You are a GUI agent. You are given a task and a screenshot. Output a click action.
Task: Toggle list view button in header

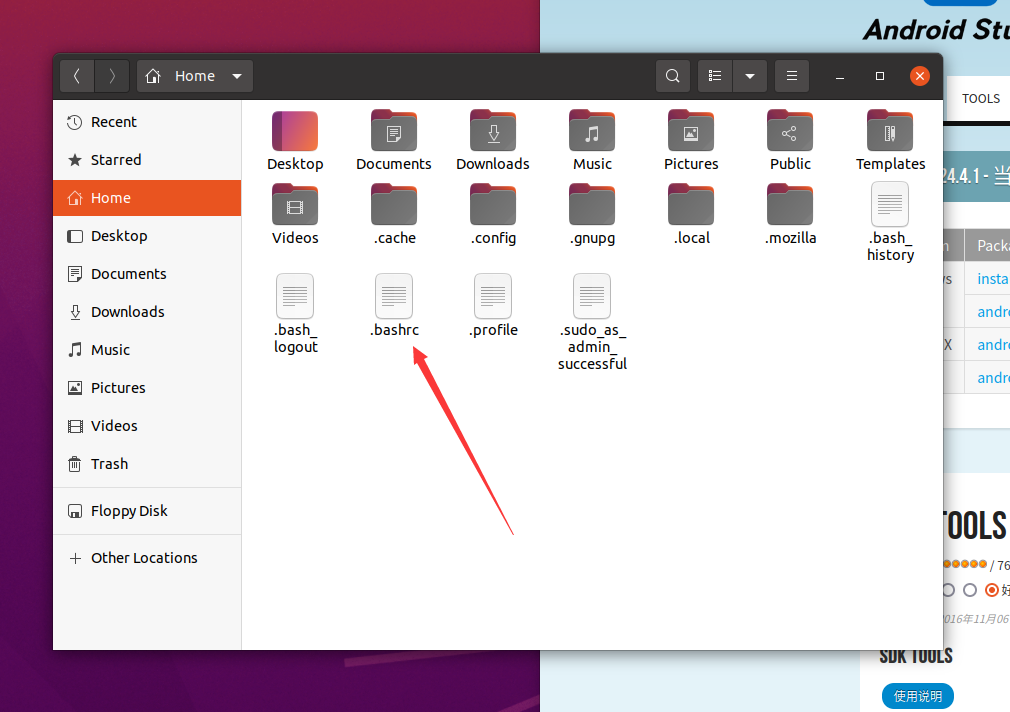pyautogui.click(x=715, y=76)
